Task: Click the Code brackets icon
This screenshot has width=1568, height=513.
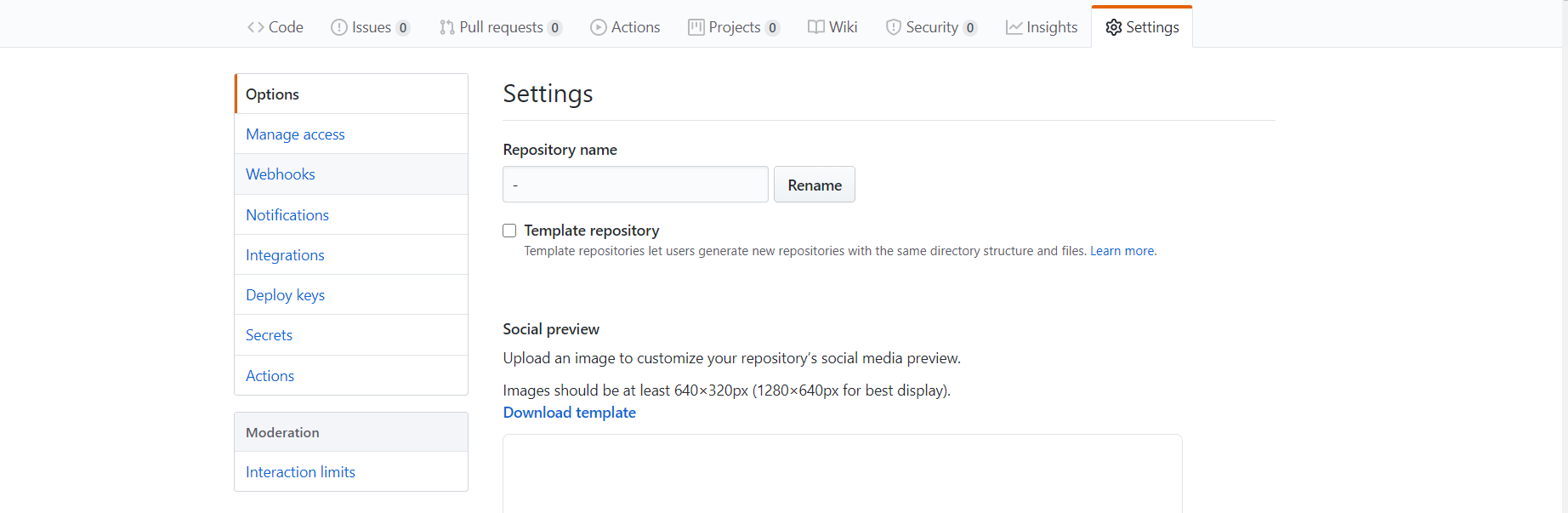Action: 255,27
